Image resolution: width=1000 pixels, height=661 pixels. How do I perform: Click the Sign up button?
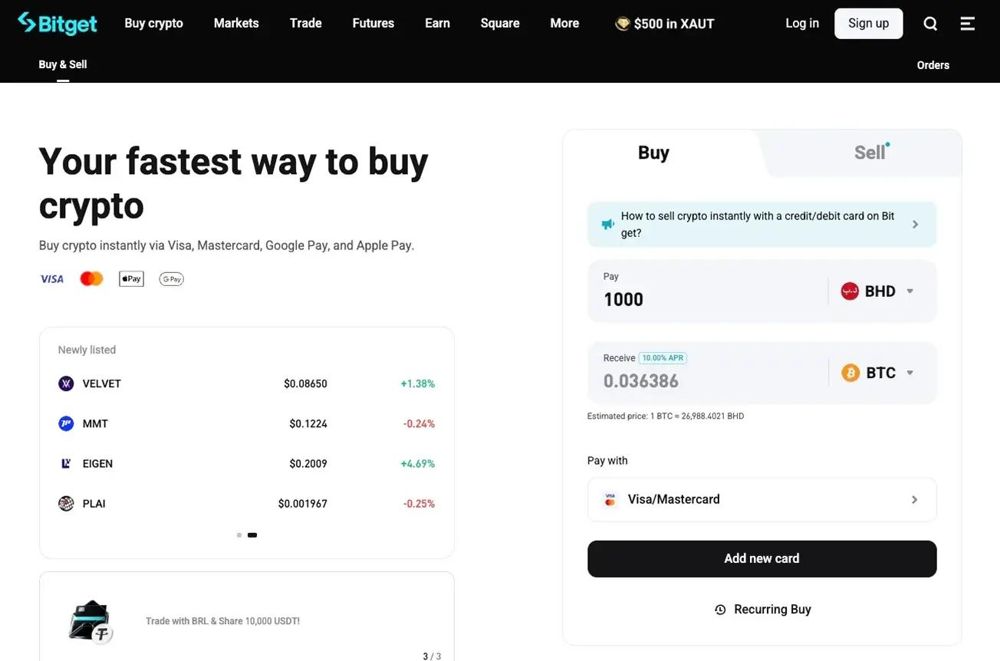pos(869,24)
